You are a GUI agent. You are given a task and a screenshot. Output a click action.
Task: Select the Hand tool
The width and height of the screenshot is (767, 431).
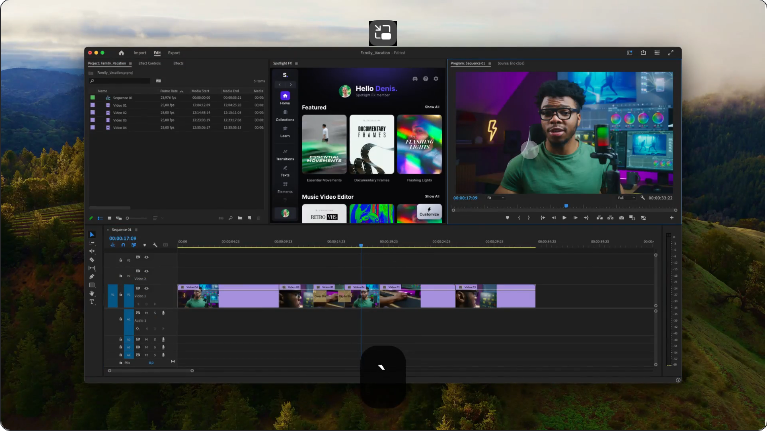[92, 293]
